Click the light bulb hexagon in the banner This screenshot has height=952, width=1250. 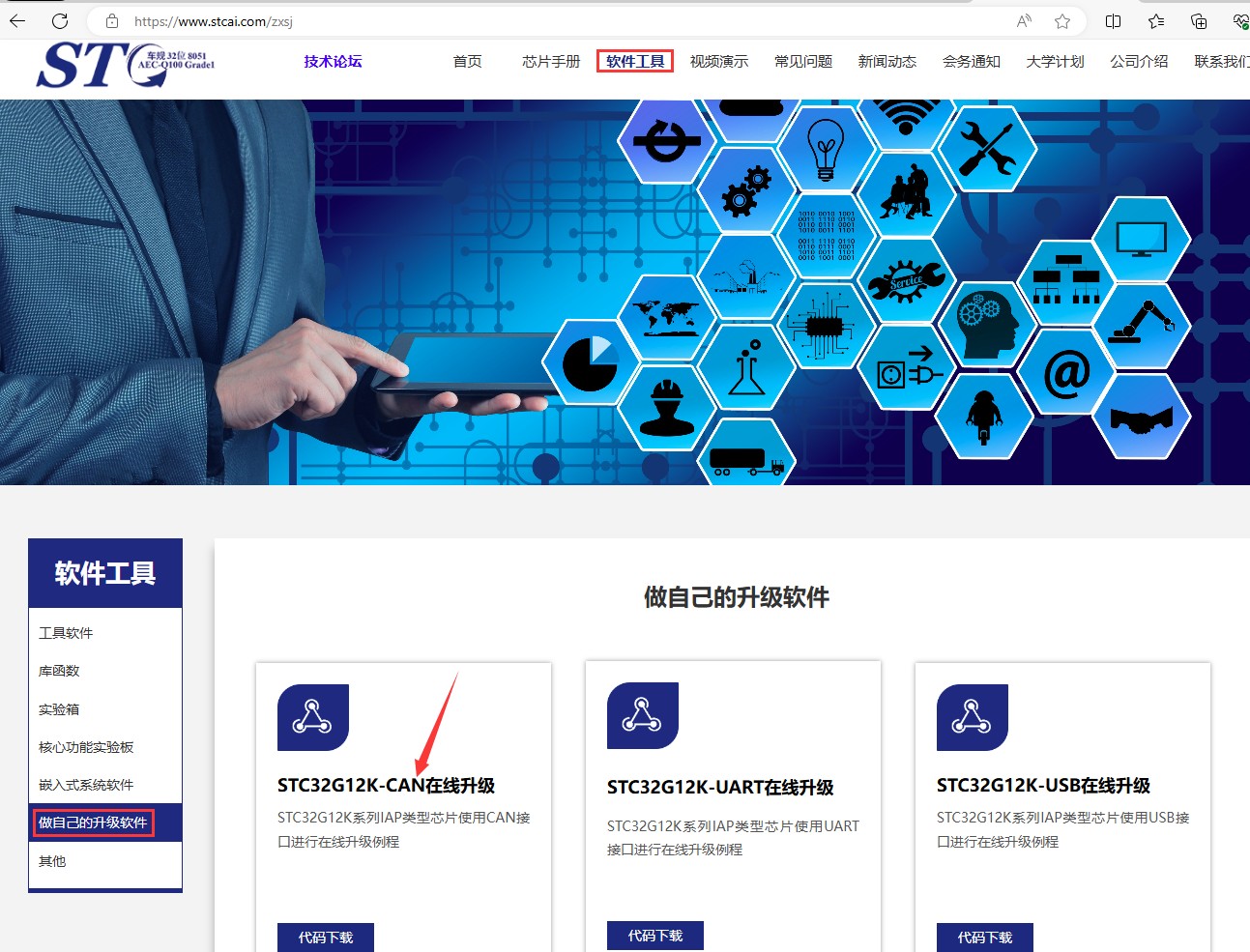pos(826,149)
